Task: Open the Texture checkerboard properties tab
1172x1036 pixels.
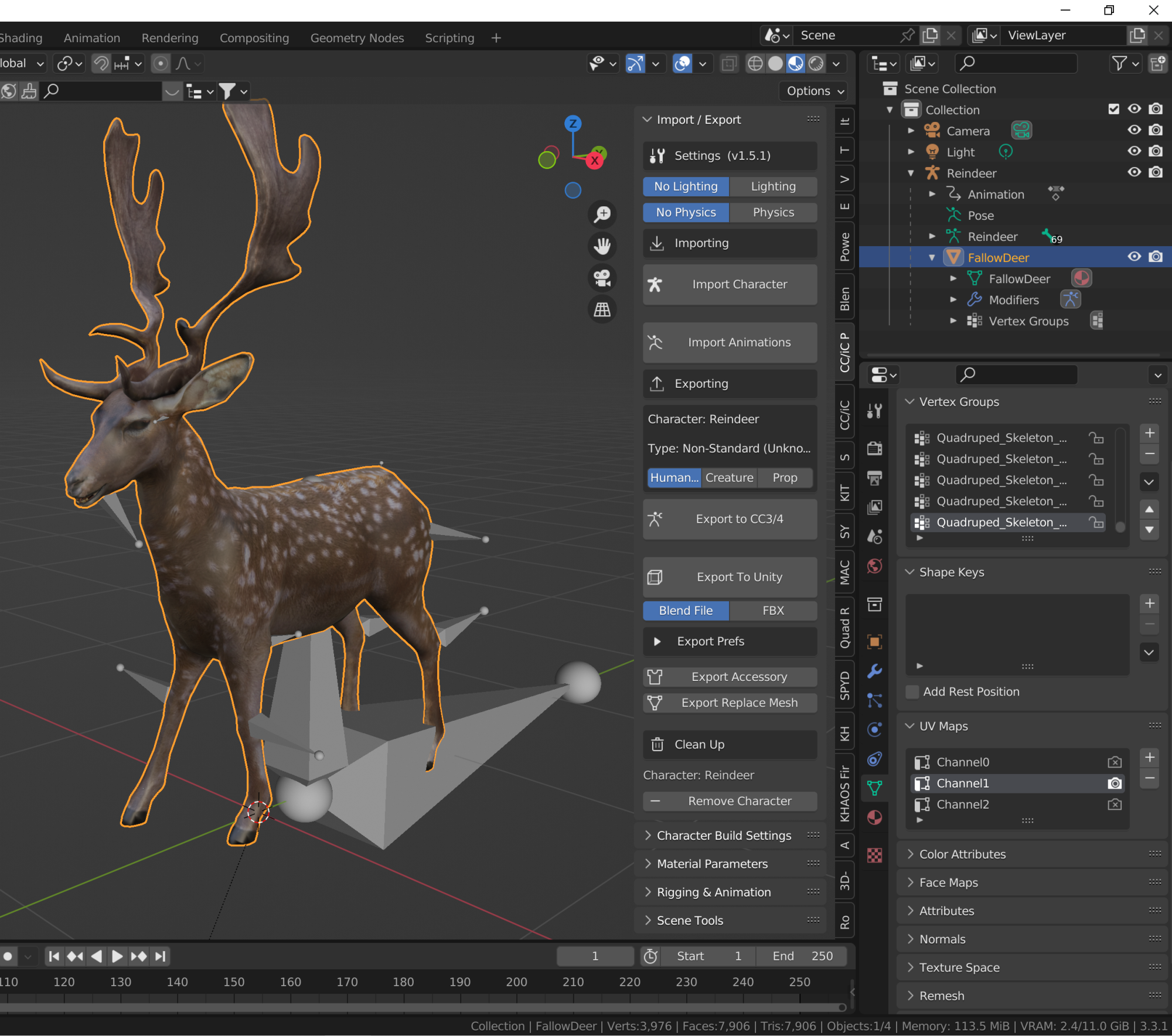Action: pos(874,855)
